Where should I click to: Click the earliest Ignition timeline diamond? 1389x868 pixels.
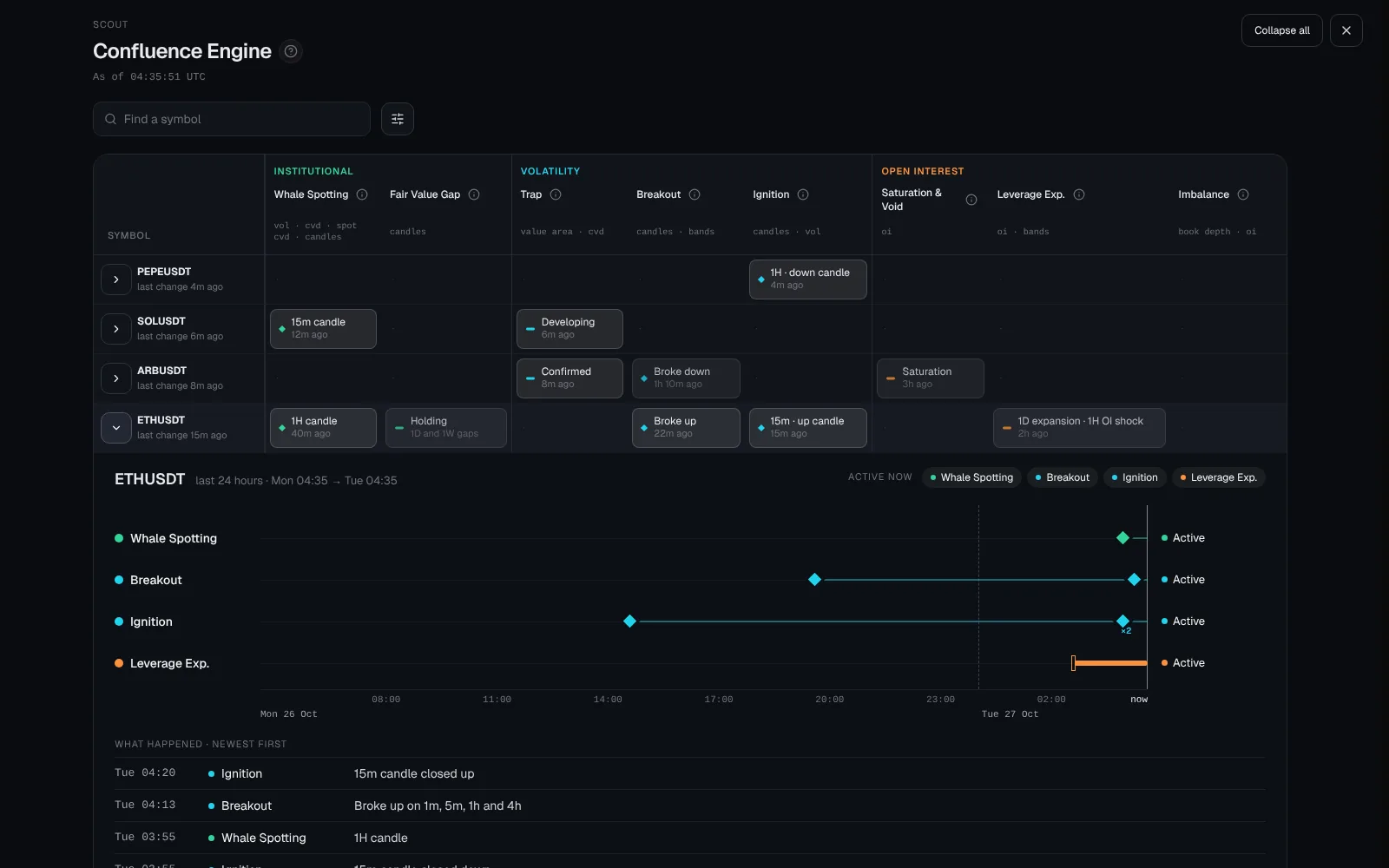630,621
